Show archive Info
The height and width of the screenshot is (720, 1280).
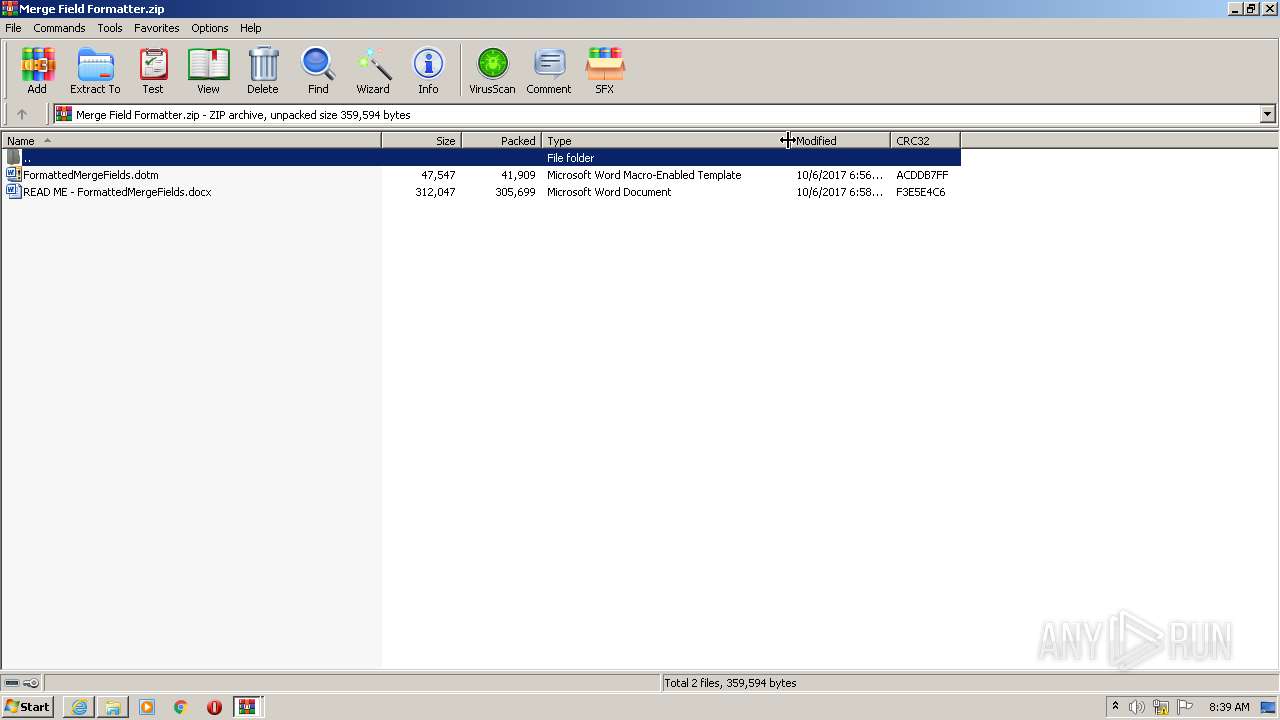428,71
